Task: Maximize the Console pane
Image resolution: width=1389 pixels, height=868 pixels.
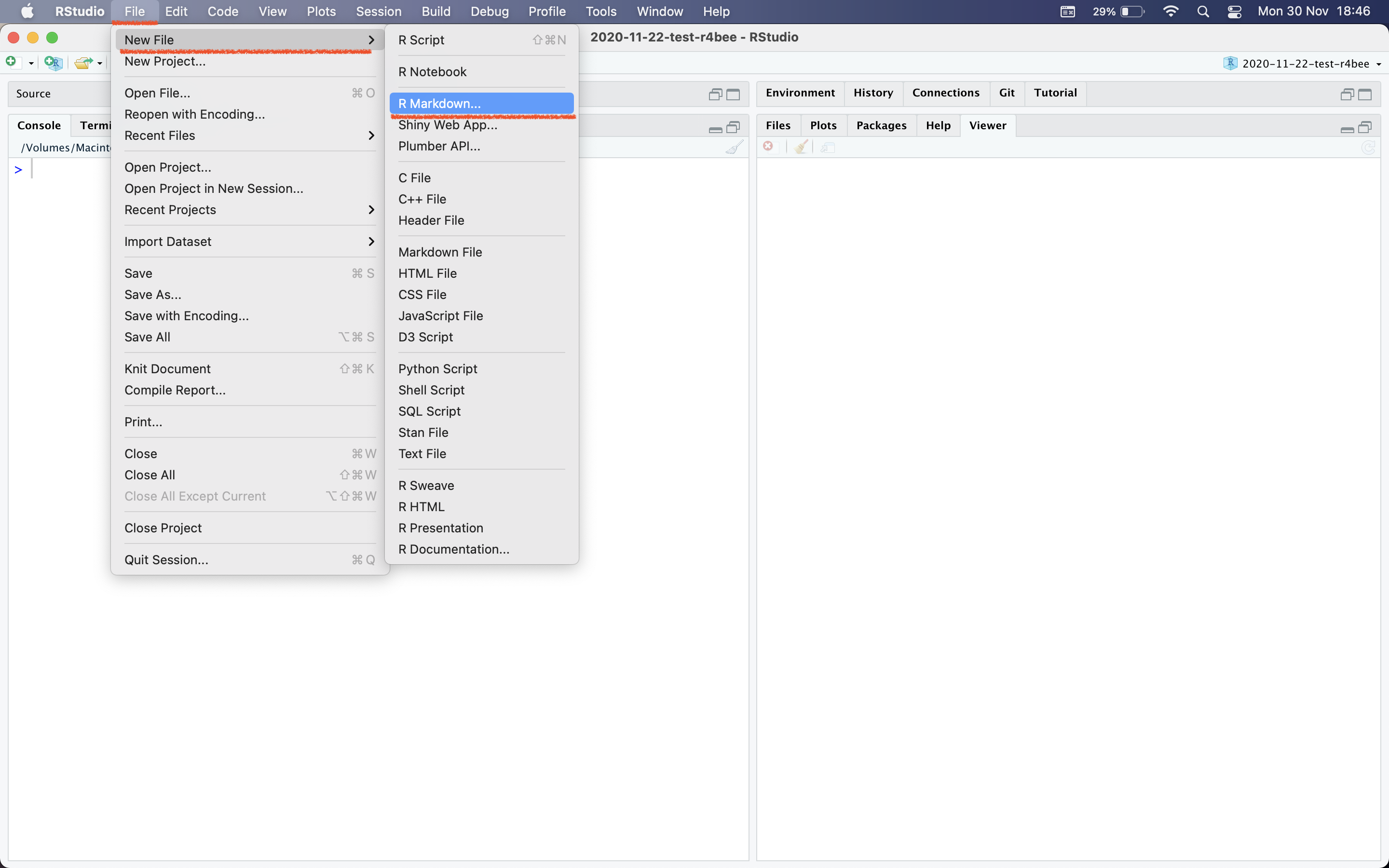Action: click(x=733, y=127)
